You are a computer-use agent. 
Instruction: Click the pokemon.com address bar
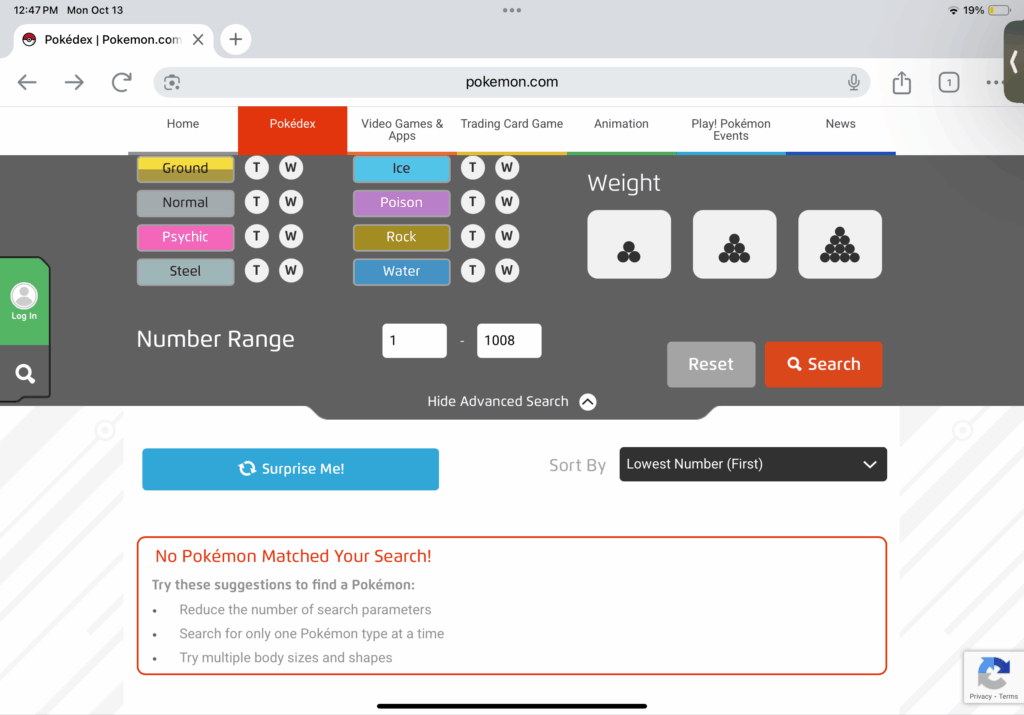click(511, 82)
